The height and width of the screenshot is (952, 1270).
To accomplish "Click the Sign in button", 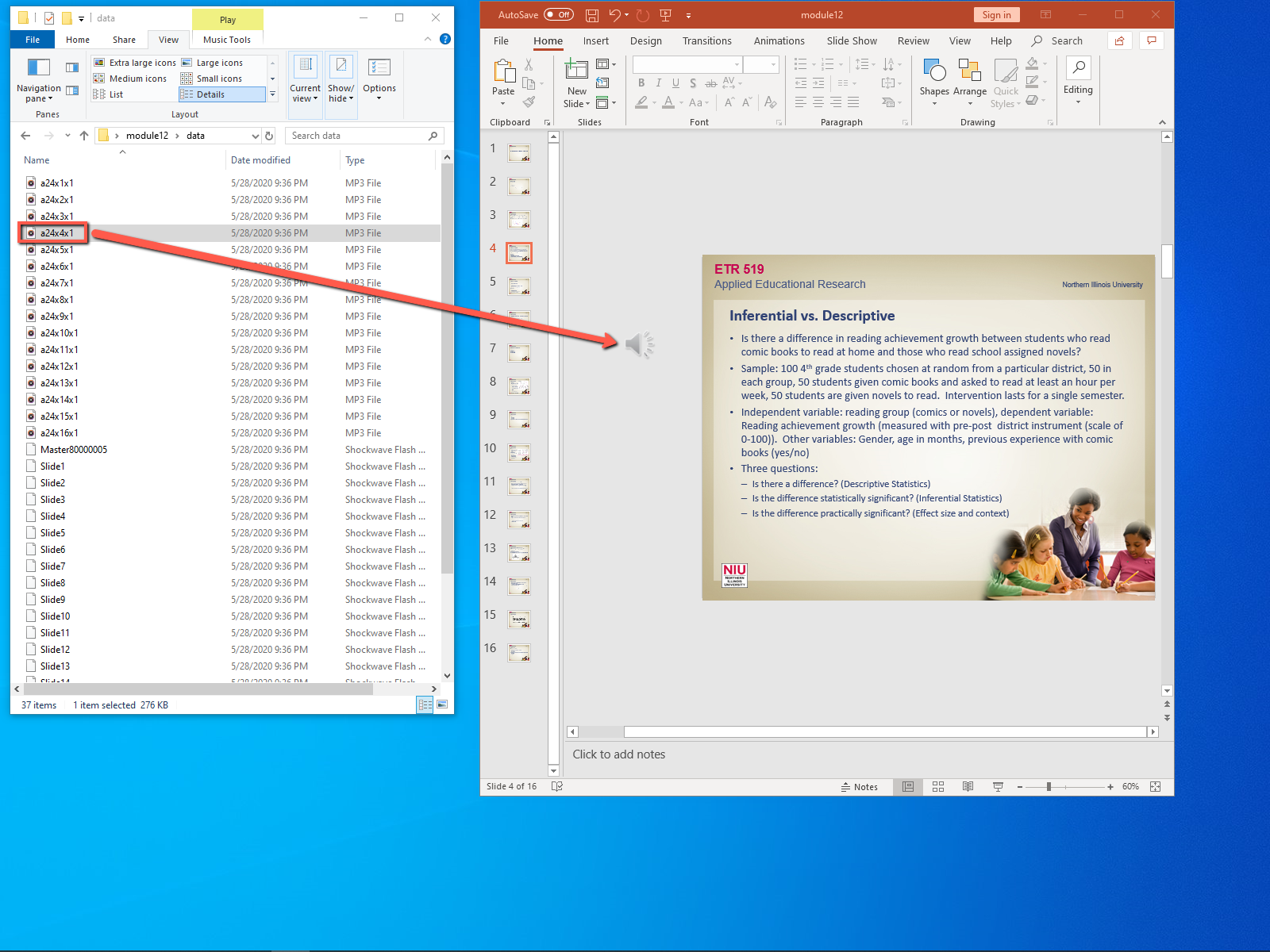I will [995, 15].
